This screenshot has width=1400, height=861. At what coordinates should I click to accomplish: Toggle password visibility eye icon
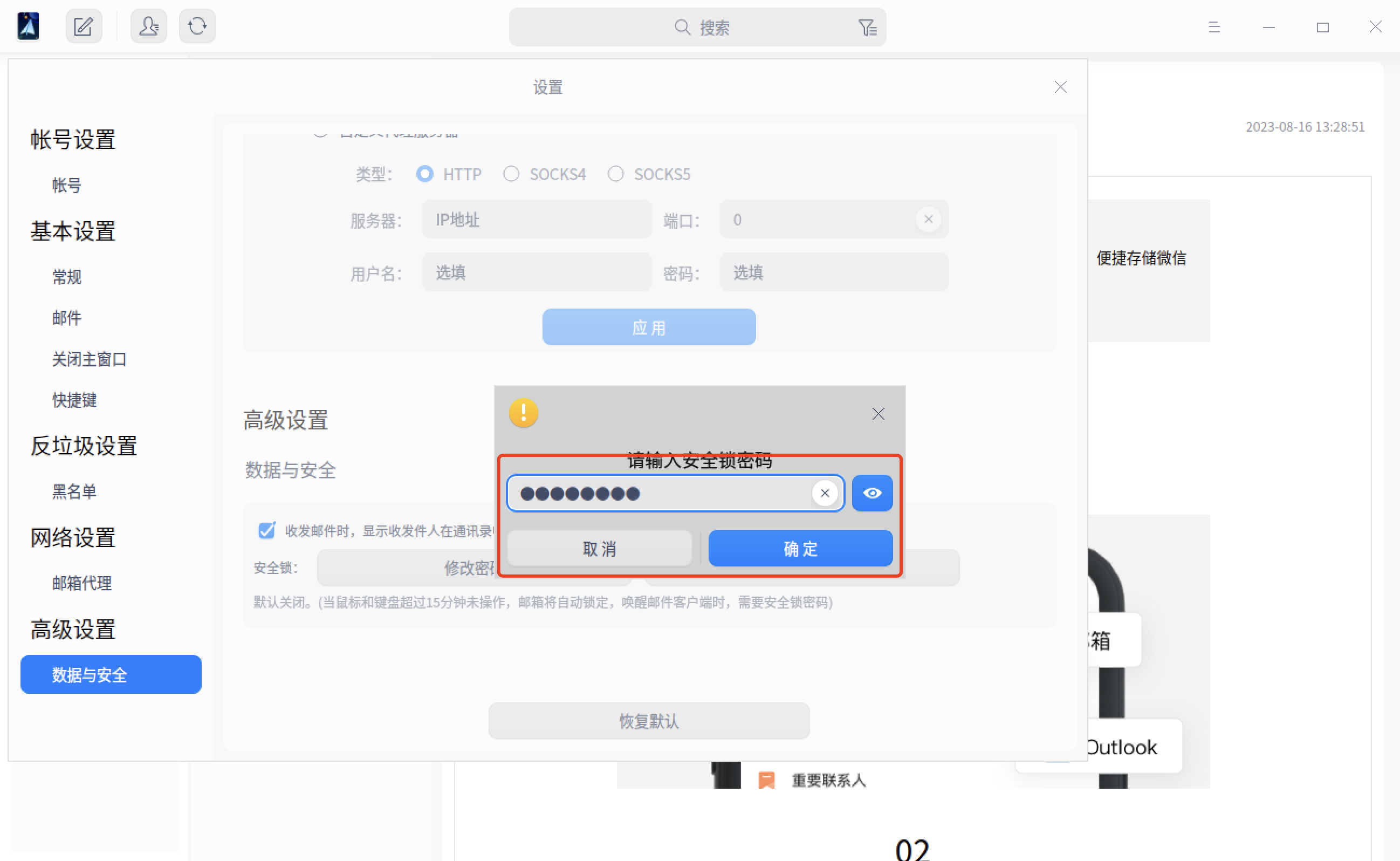(872, 493)
